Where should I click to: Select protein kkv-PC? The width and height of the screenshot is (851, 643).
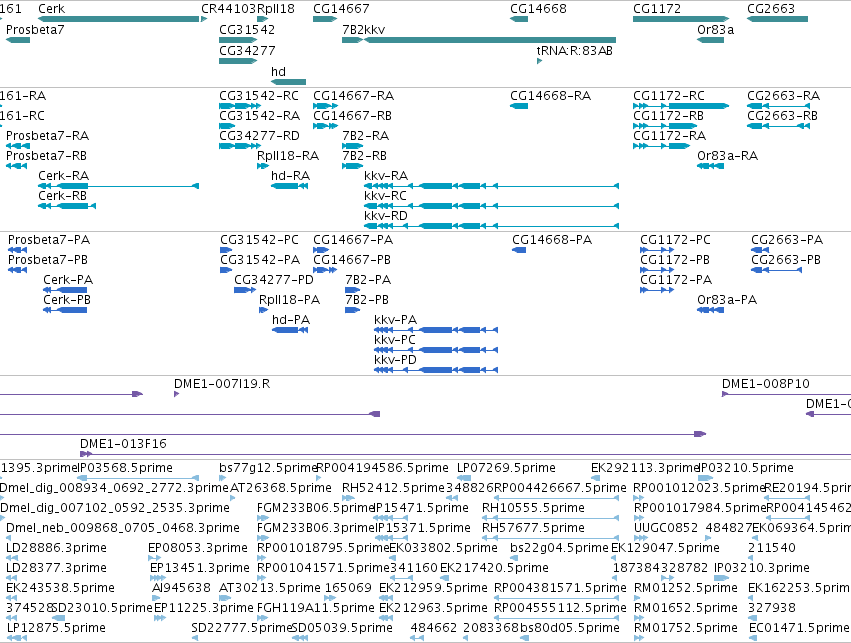[x=436, y=351]
